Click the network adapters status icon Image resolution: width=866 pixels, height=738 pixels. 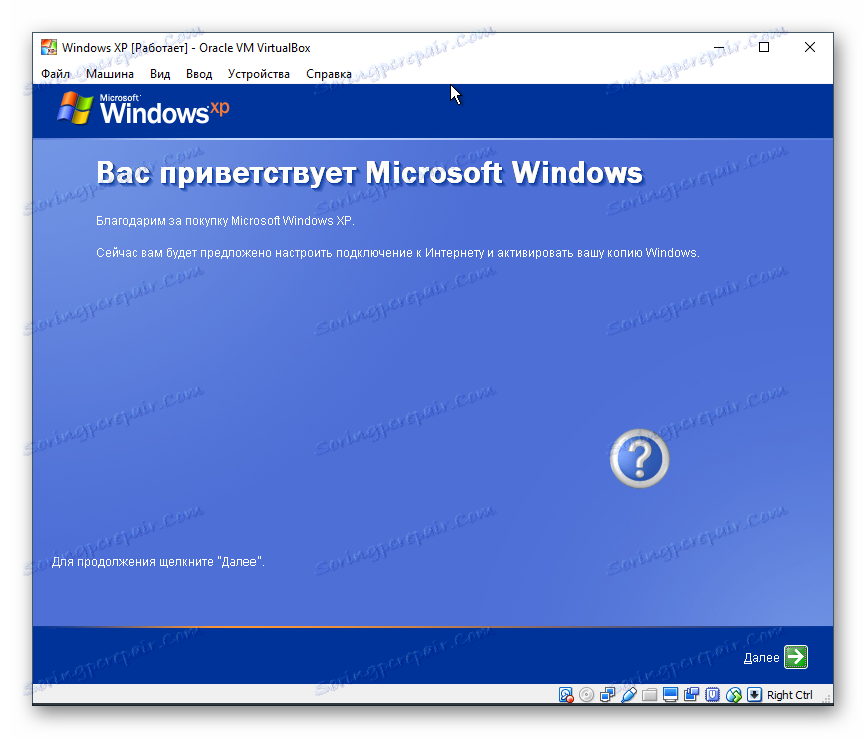pyautogui.click(x=608, y=695)
